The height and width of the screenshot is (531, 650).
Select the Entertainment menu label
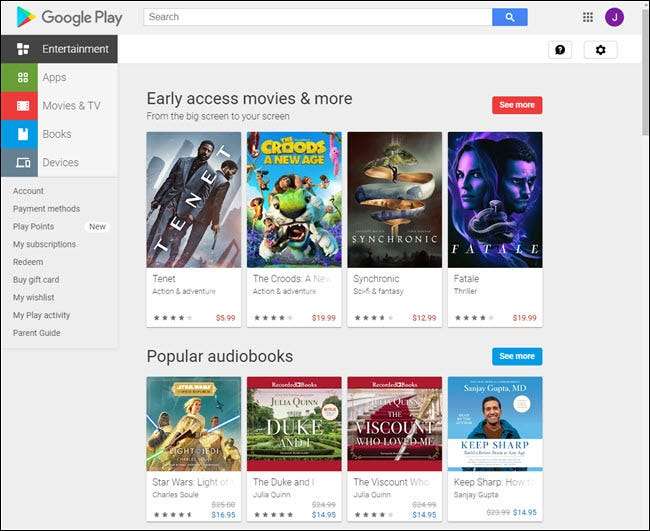click(x=75, y=49)
